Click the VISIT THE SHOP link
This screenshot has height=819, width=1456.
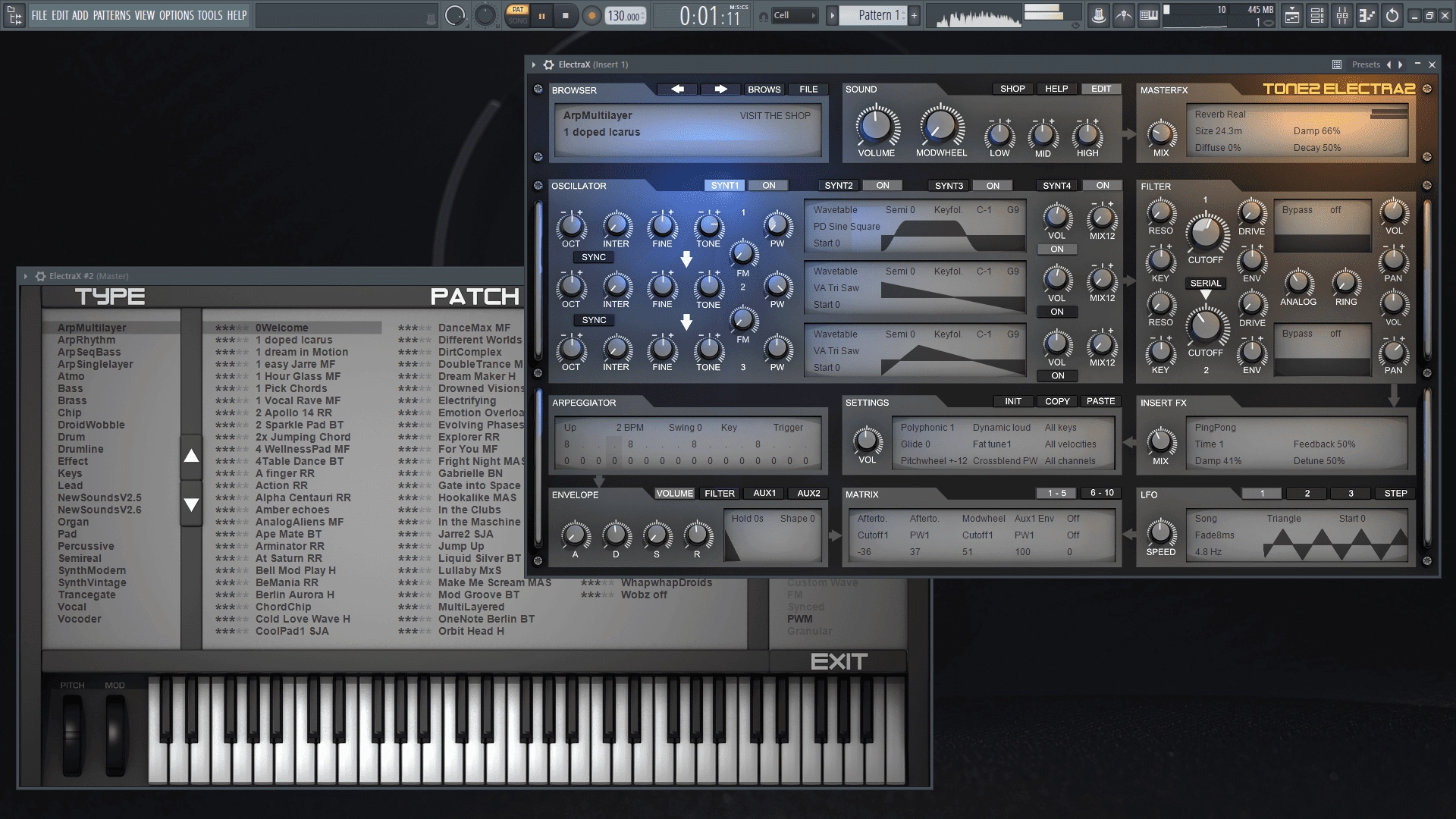775,116
